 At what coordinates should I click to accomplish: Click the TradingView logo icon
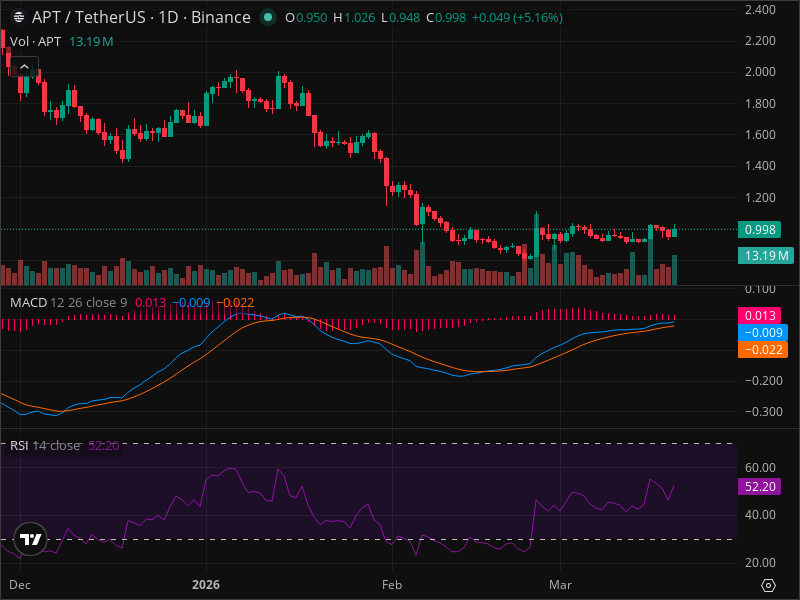point(30,539)
